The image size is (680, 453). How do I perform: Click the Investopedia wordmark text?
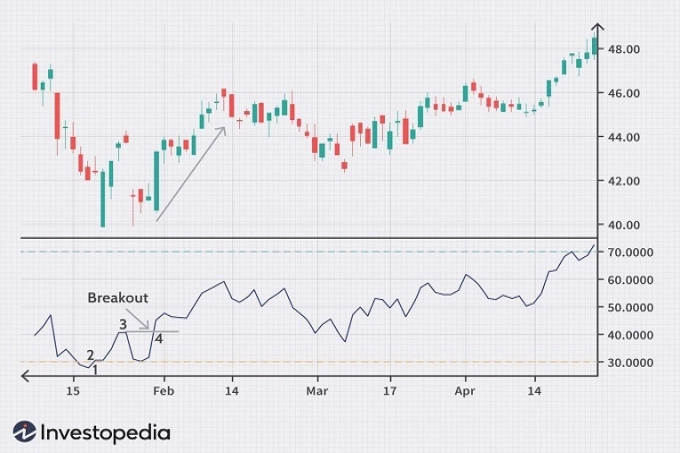tap(105, 433)
